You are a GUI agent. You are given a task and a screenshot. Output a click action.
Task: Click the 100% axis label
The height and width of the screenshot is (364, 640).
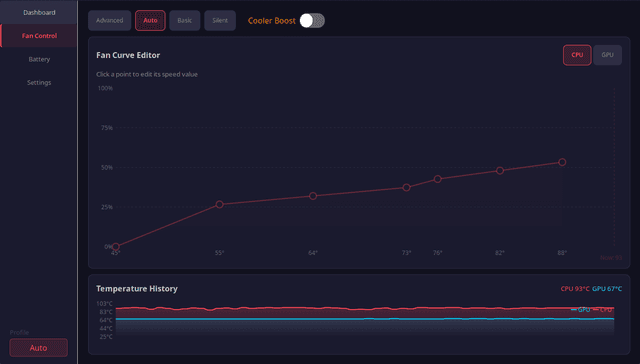105,88
